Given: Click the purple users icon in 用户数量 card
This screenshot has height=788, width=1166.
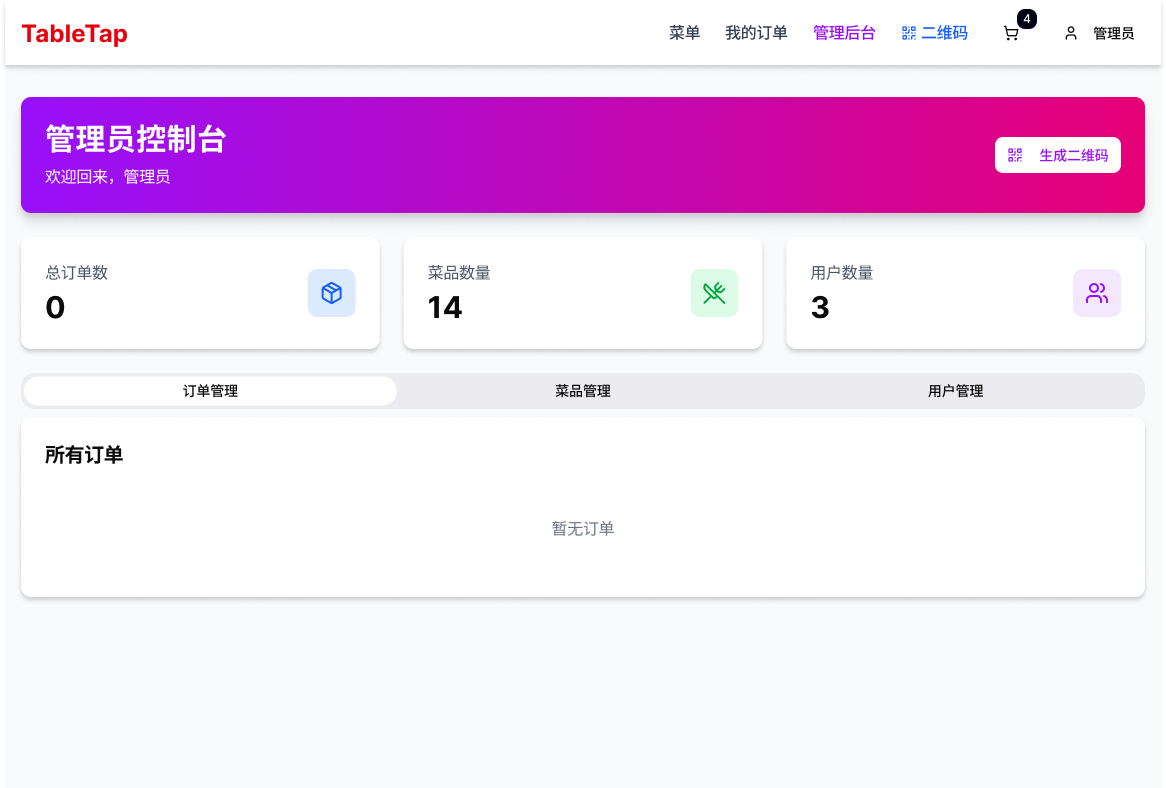Looking at the screenshot, I should [1097, 293].
